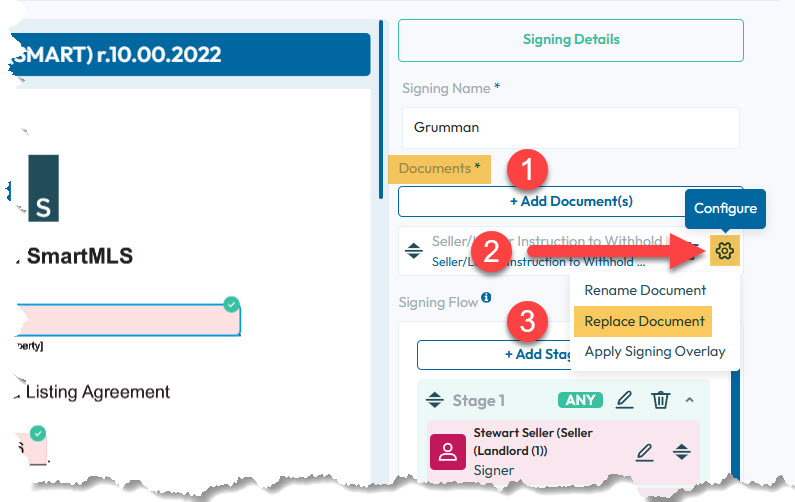Click the Add Document(s) button
Screen dimensions: 795x502
(x=570, y=201)
